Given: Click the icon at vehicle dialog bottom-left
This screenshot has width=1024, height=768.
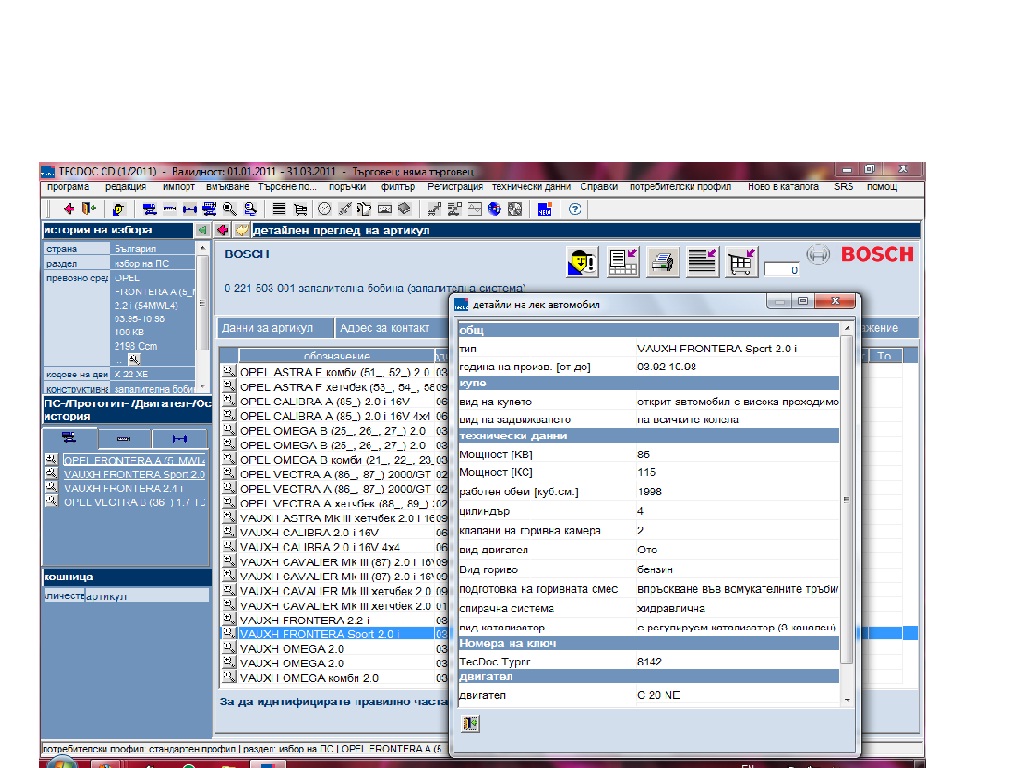Looking at the screenshot, I should pos(470,724).
